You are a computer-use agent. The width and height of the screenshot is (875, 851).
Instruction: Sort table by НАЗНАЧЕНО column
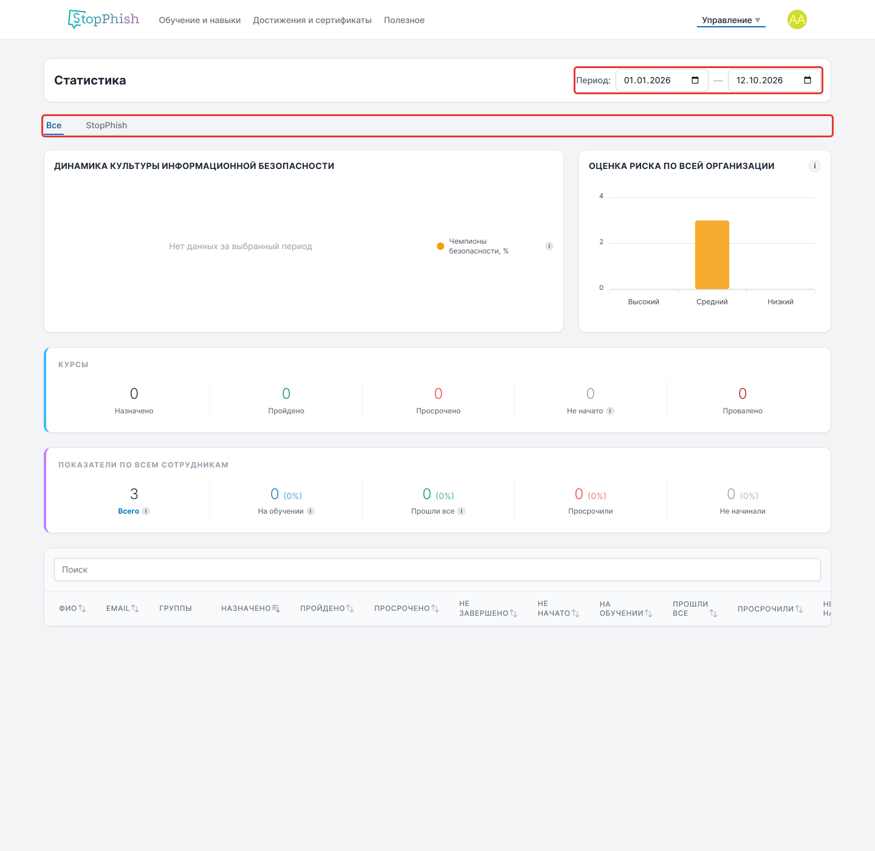pos(276,608)
